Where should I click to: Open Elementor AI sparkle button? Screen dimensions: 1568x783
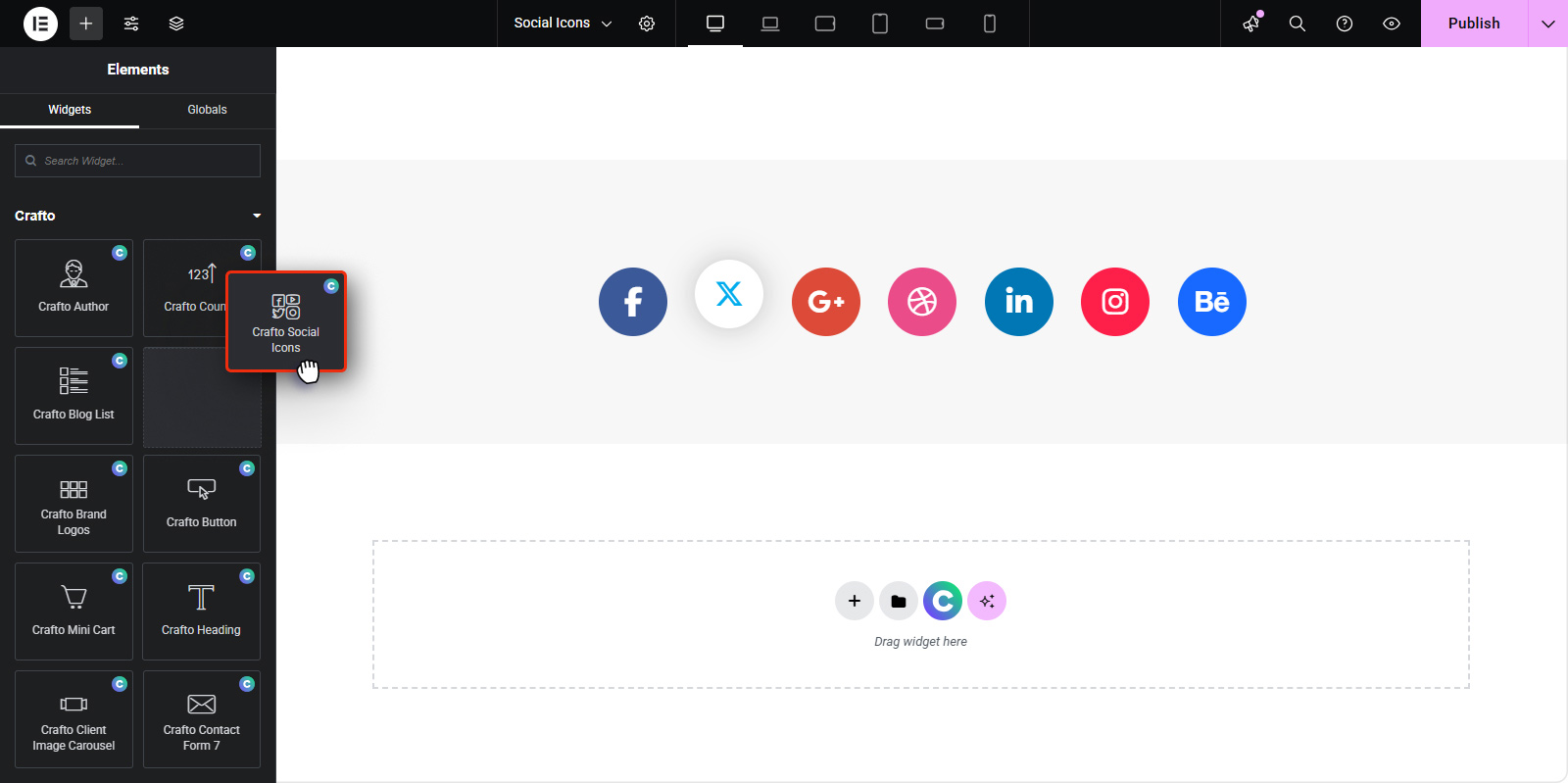[x=987, y=601]
